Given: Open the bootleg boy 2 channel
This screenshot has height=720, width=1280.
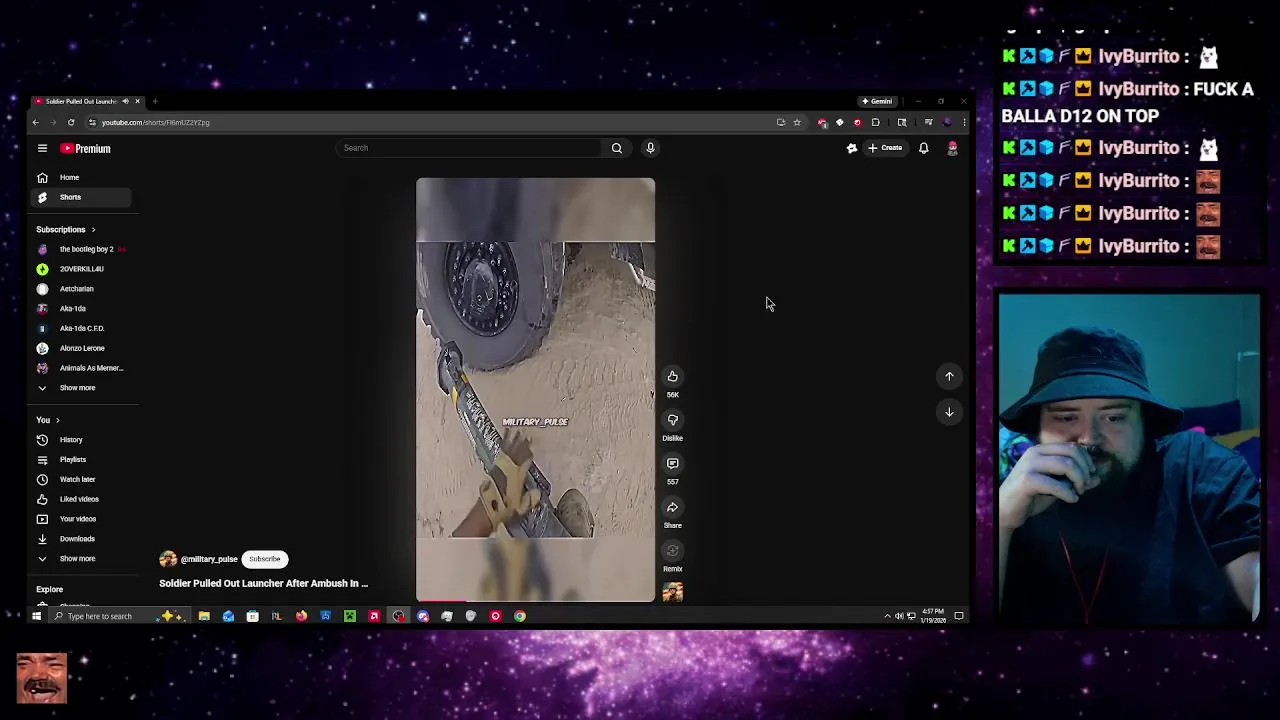Looking at the screenshot, I should tap(80, 249).
